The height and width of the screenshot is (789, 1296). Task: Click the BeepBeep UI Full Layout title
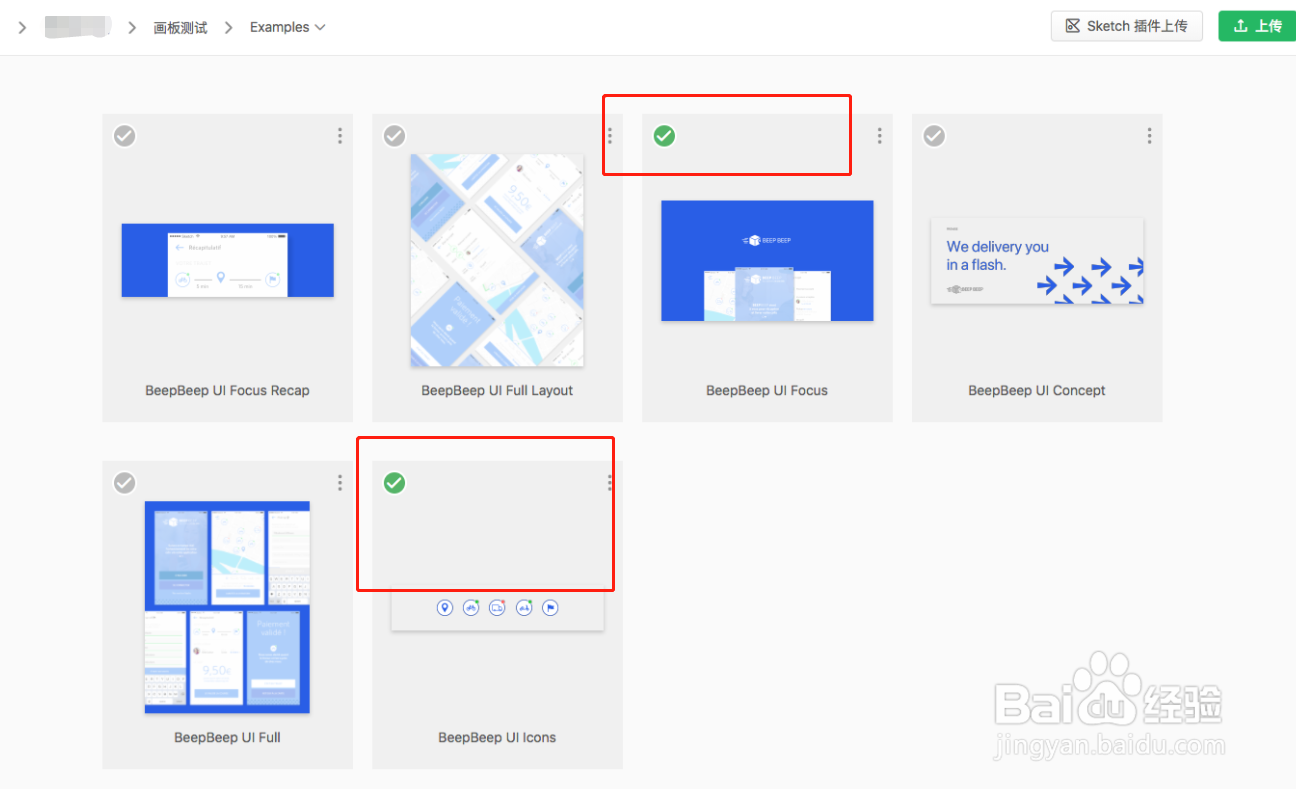[x=497, y=391]
